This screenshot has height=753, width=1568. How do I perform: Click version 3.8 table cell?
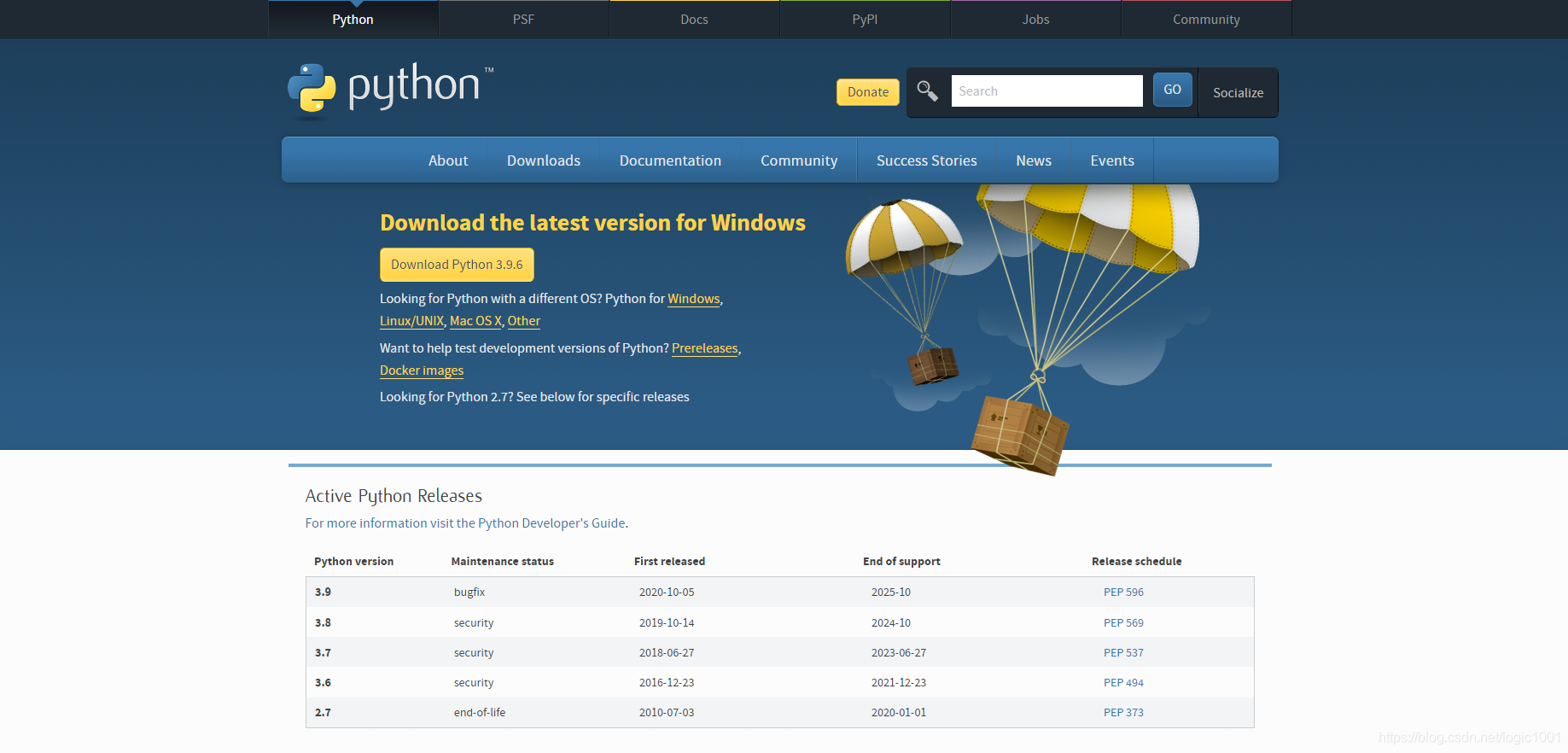(x=323, y=622)
